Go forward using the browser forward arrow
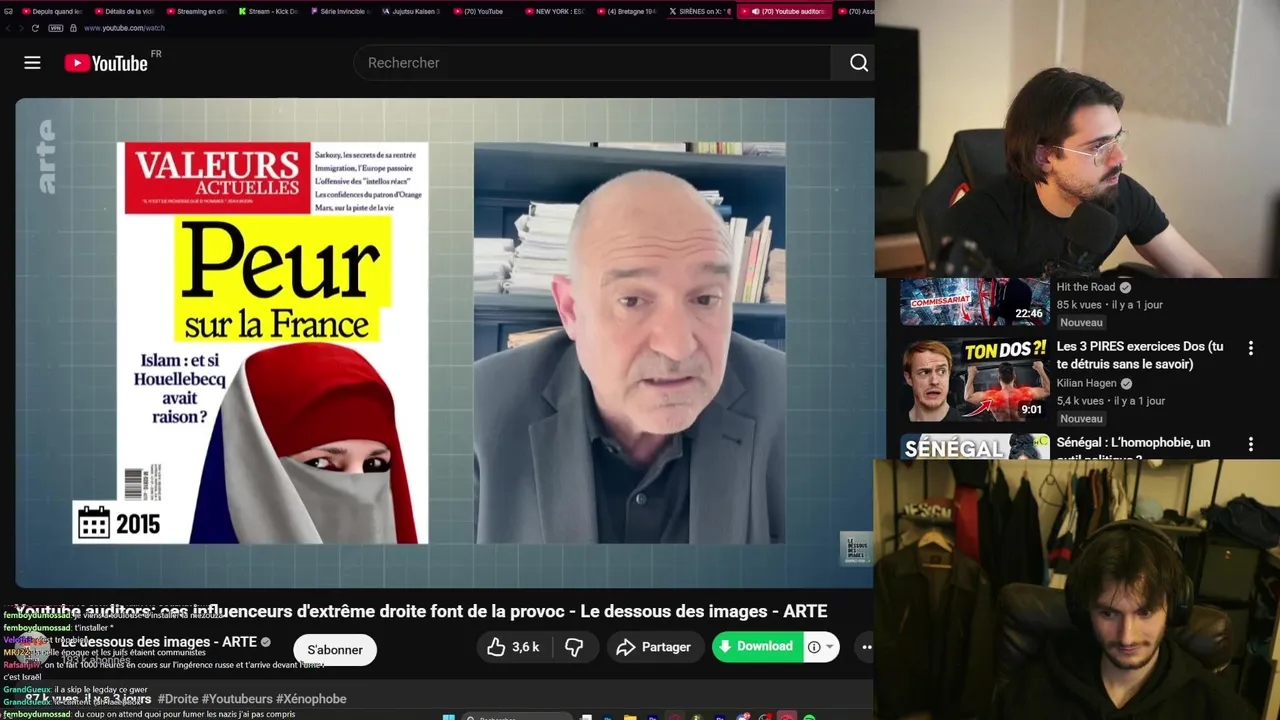The image size is (1280, 720). click(21, 28)
